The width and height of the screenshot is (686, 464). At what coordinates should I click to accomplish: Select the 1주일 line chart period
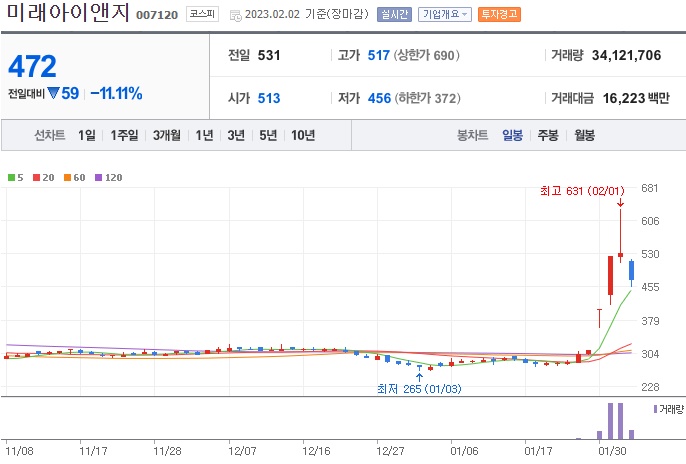(x=124, y=135)
